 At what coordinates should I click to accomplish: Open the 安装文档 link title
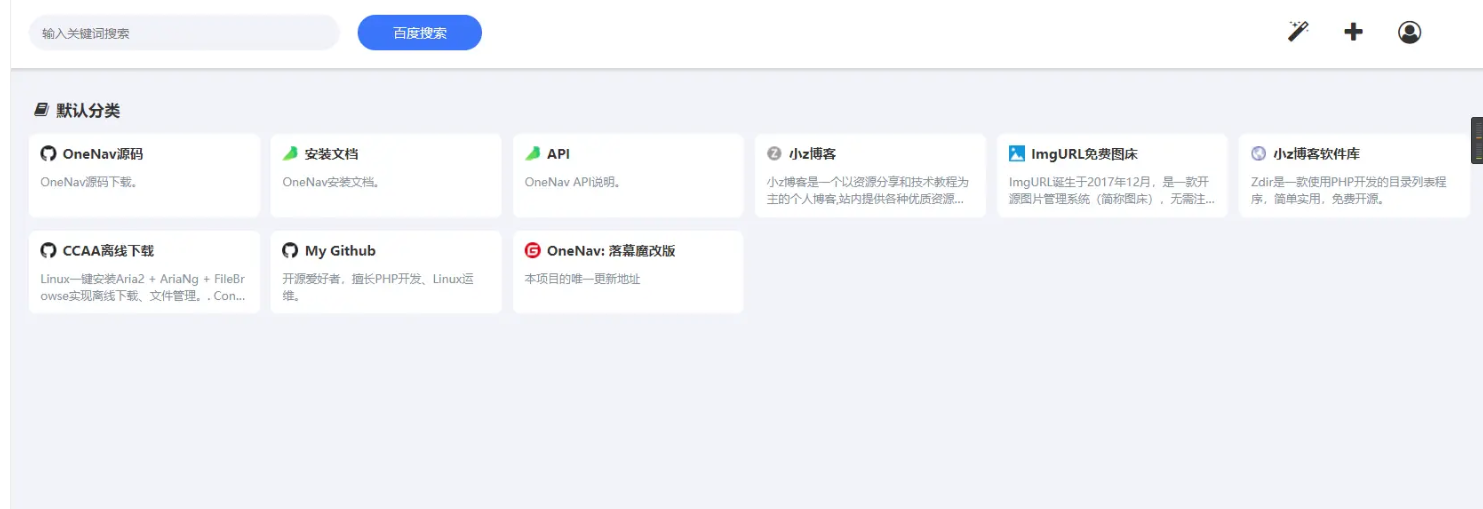(331, 154)
